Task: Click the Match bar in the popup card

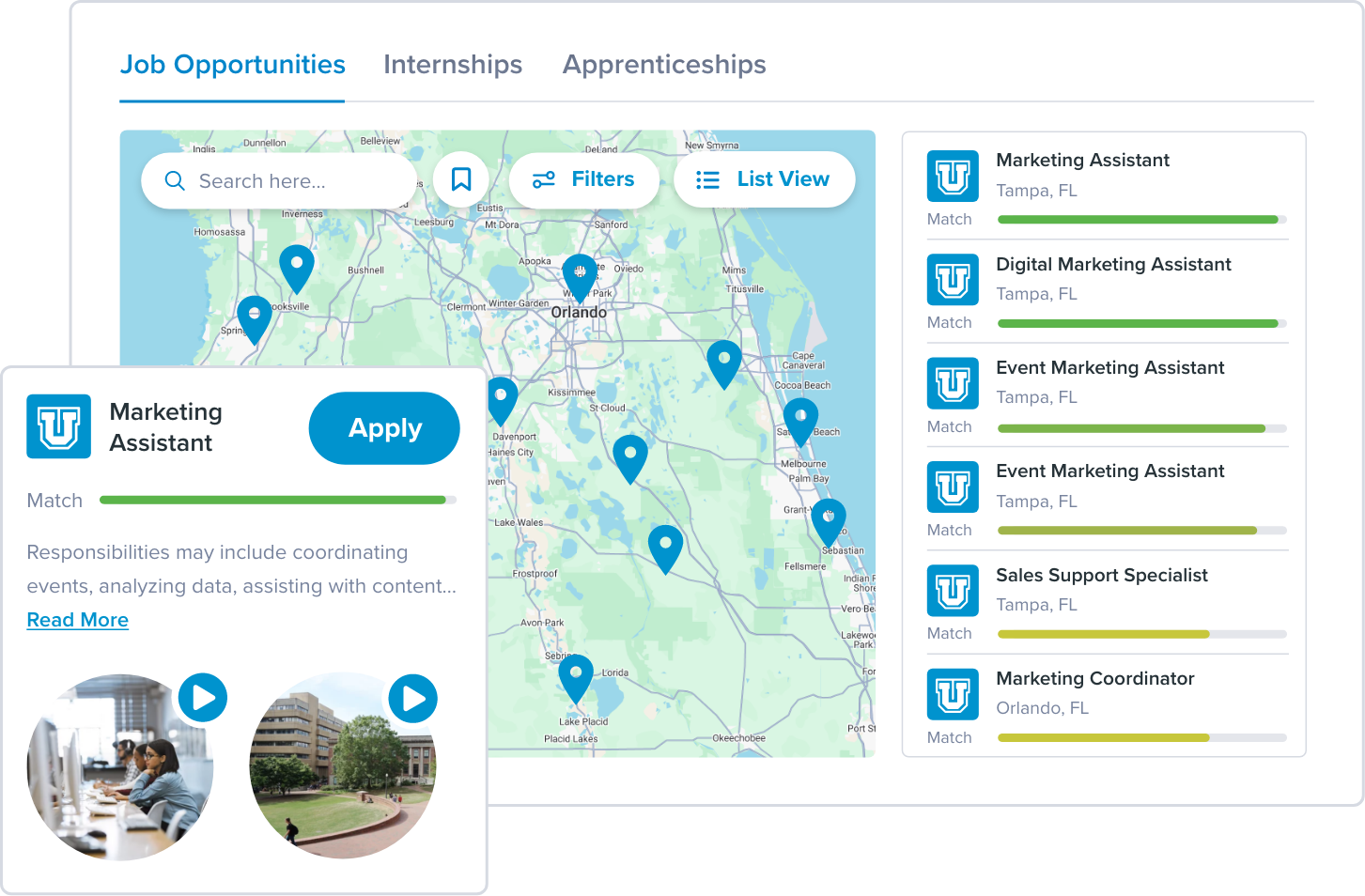Action: pyautogui.click(x=277, y=501)
